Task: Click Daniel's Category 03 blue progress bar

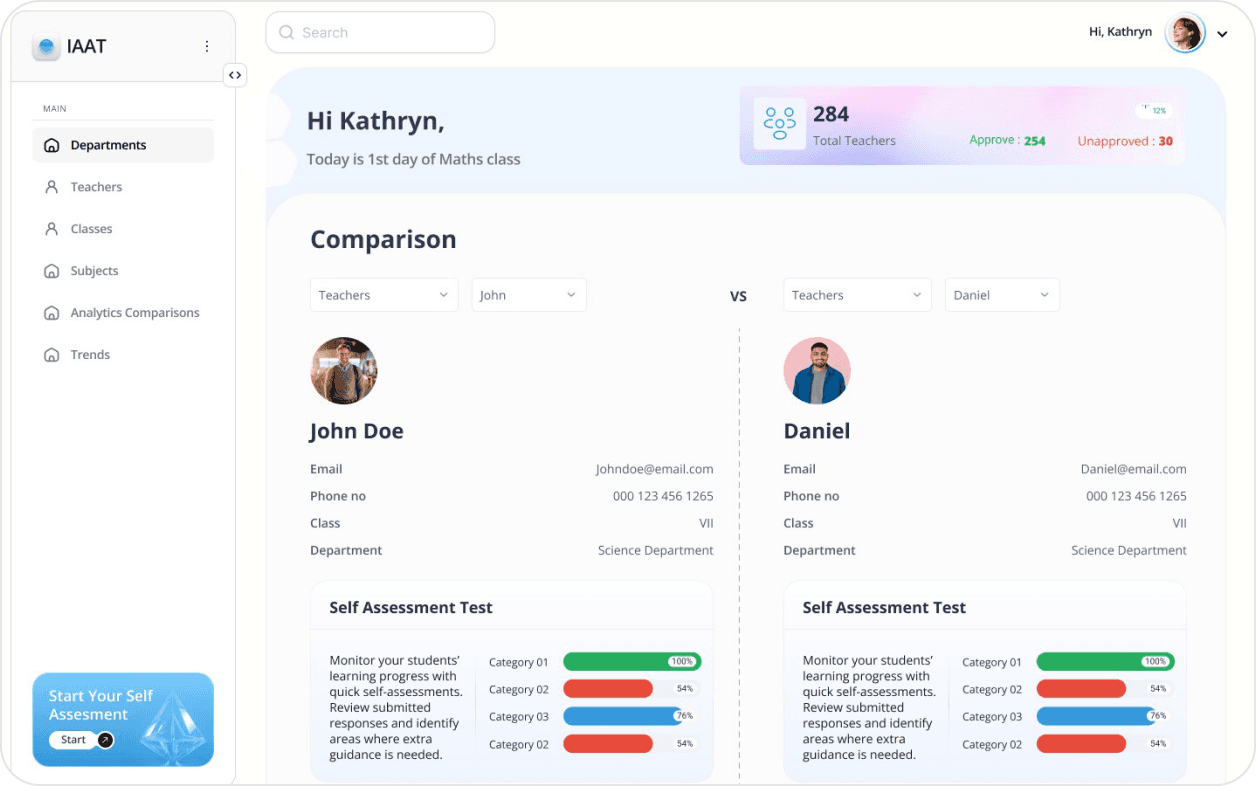Action: tap(1096, 716)
